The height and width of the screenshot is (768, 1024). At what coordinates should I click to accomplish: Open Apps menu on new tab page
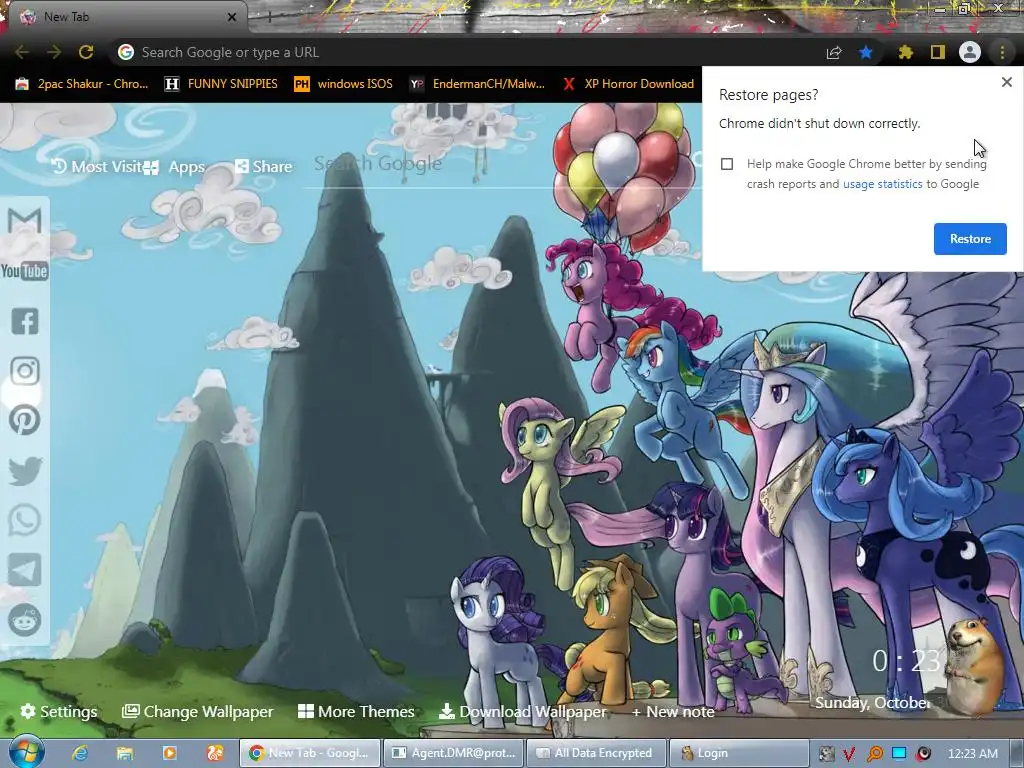(x=174, y=167)
